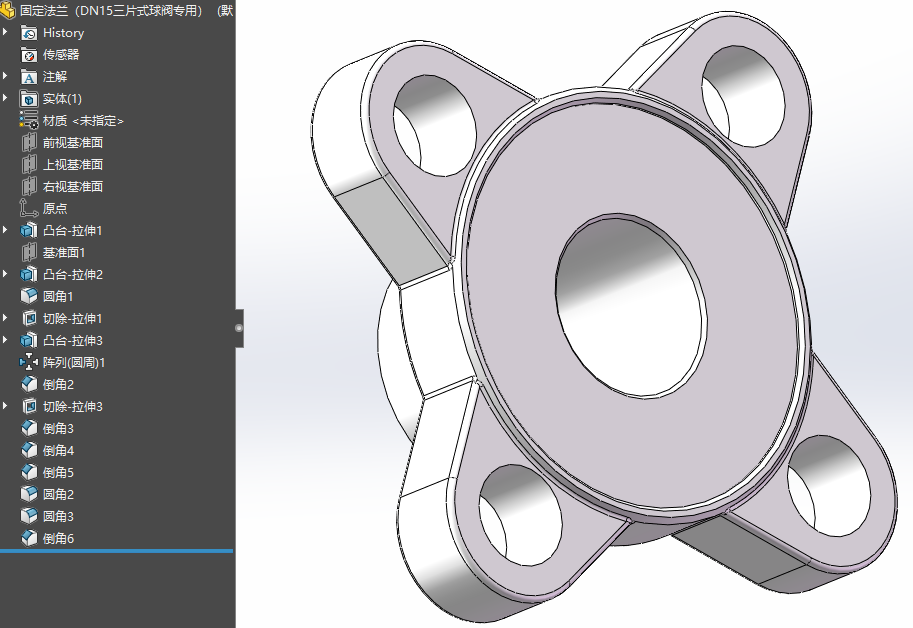Screen dimensions: 913x628
Task: Click the 切除-拉伸1 cut-extrude icon
Action: [x=29, y=318]
